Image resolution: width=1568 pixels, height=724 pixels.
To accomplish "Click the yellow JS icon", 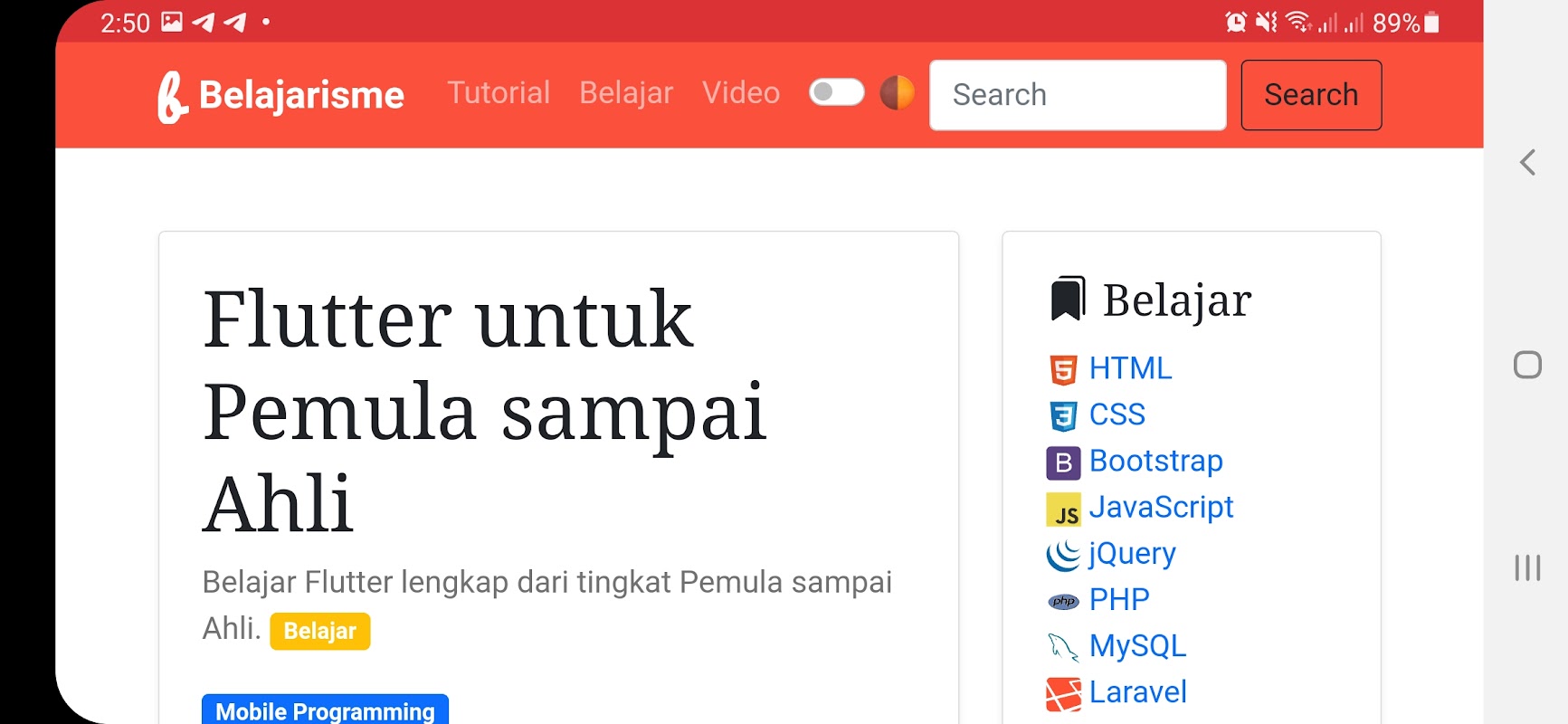I will [x=1063, y=510].
